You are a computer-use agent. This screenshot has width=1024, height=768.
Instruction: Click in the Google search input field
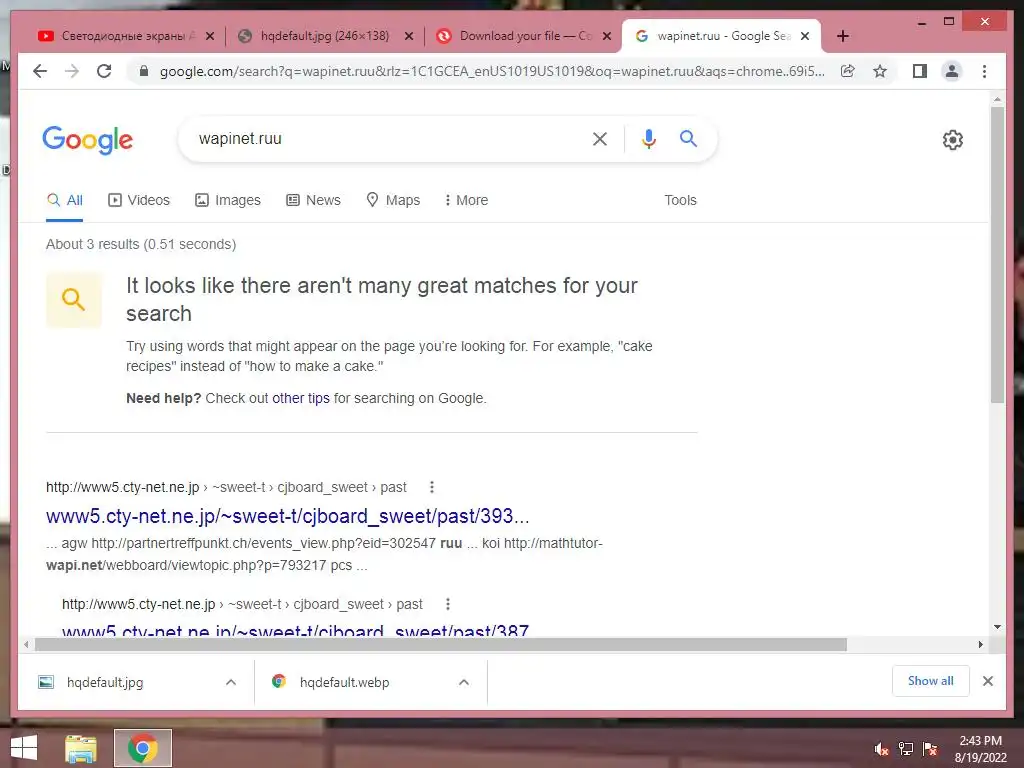point(385,138)
